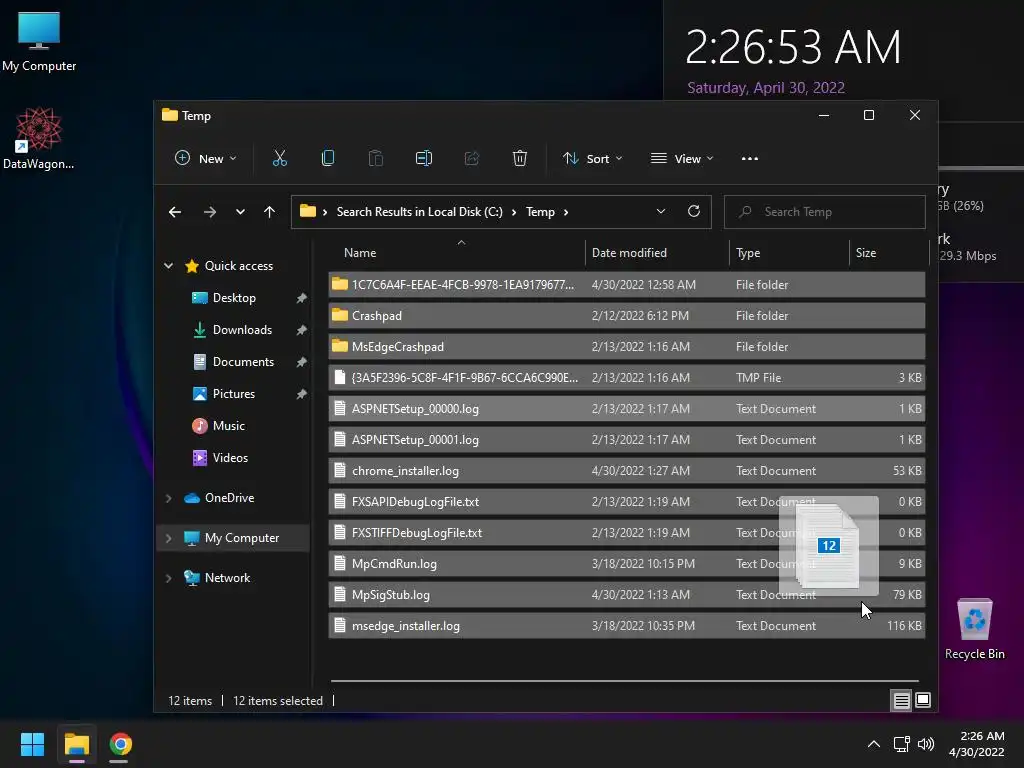
Task: Open the New item dropdown
Action: tap(206, 158)
